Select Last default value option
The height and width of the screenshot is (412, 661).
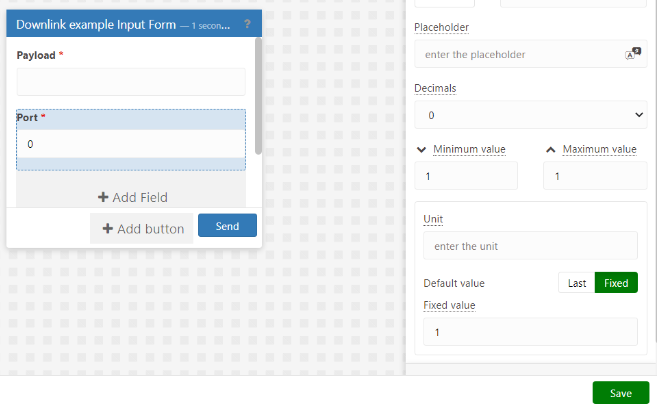577,283
